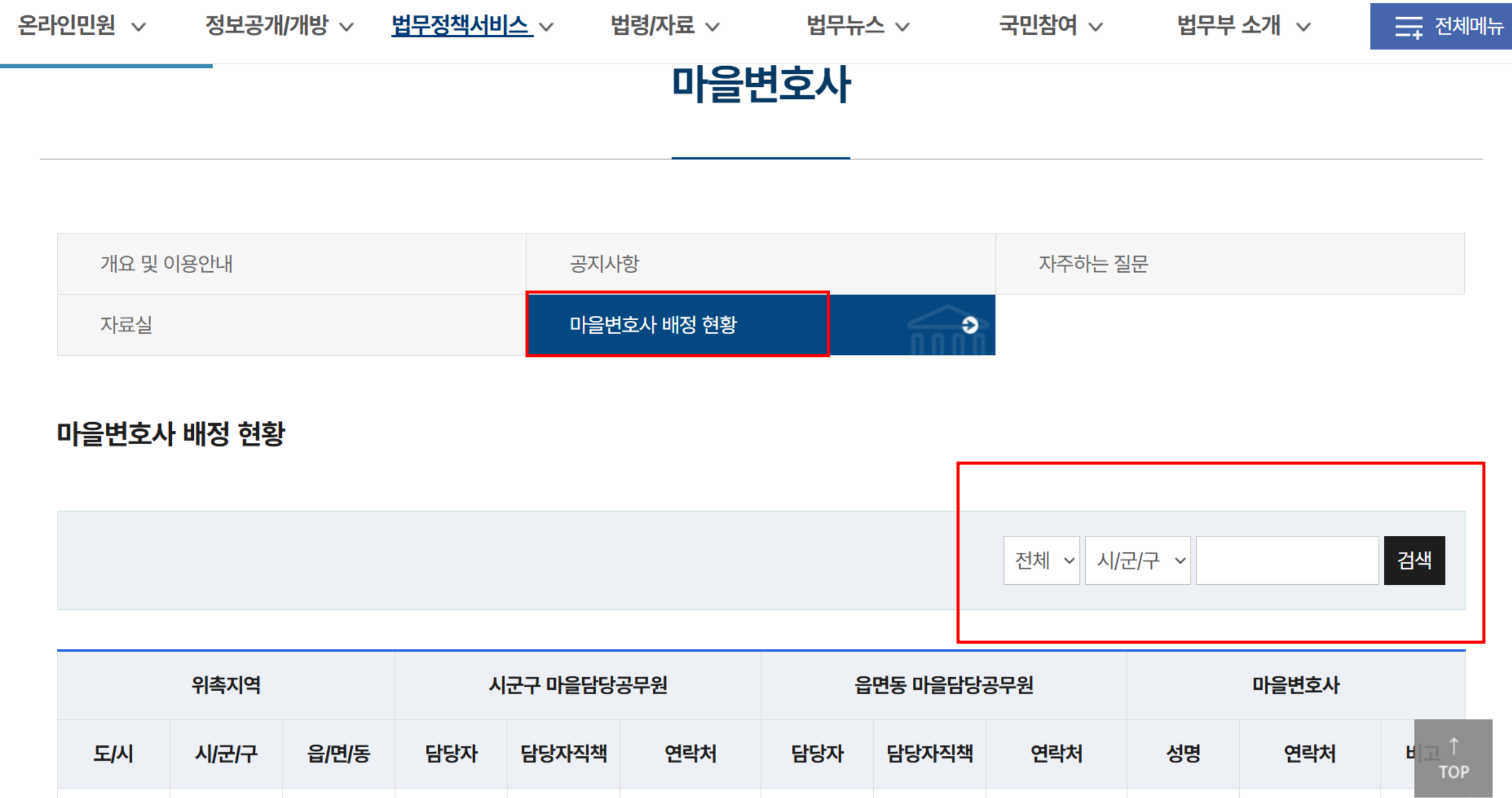This screenshot has height=798, width=1512.
Task: Open the 시/군/구 dropdown
Action: pos(1137,560)
